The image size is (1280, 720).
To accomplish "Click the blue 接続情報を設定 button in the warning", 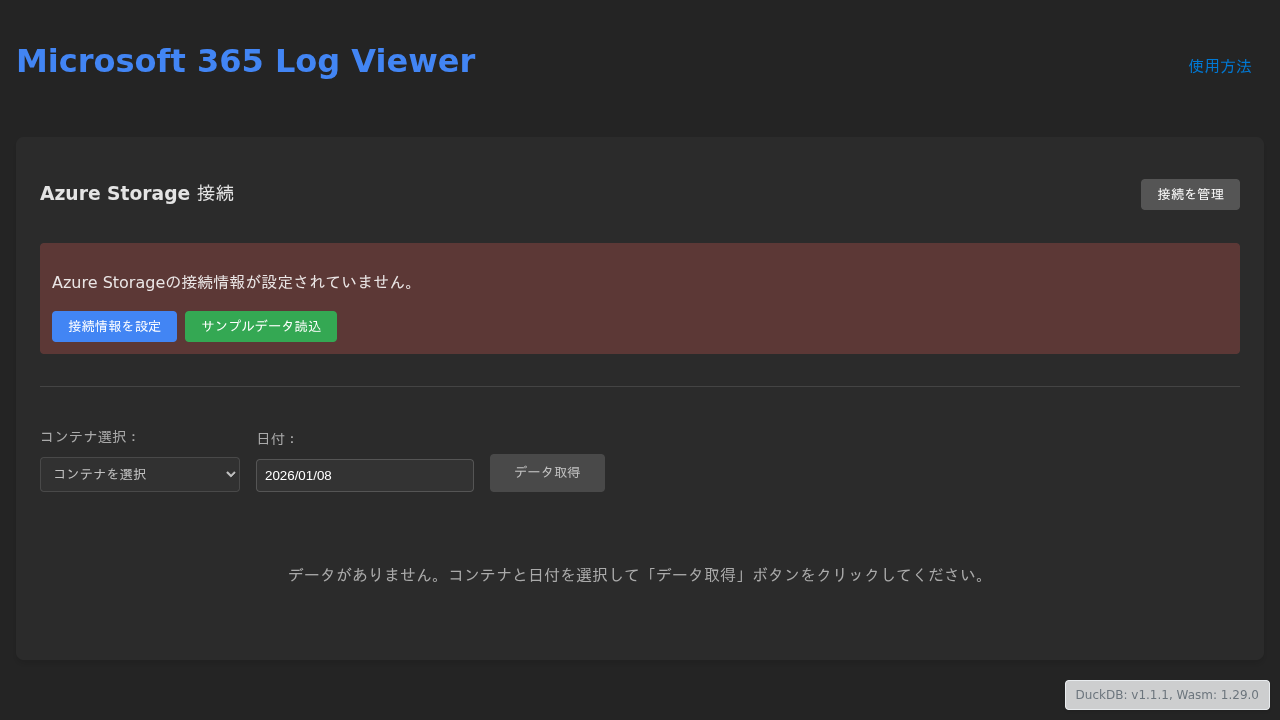I will pyautogui.click(x=114, y=326).
